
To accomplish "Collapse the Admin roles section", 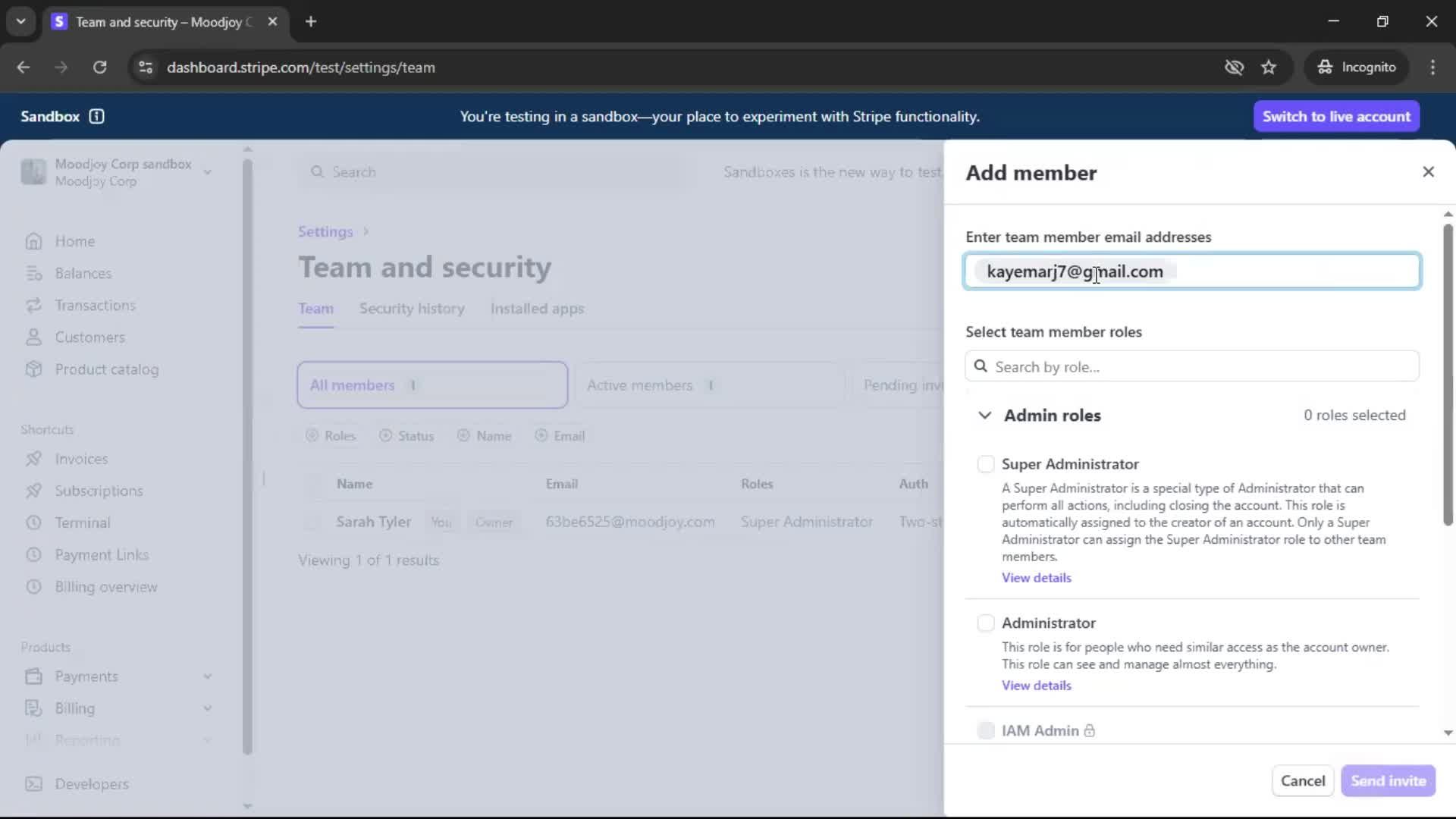I will point(984,416).
